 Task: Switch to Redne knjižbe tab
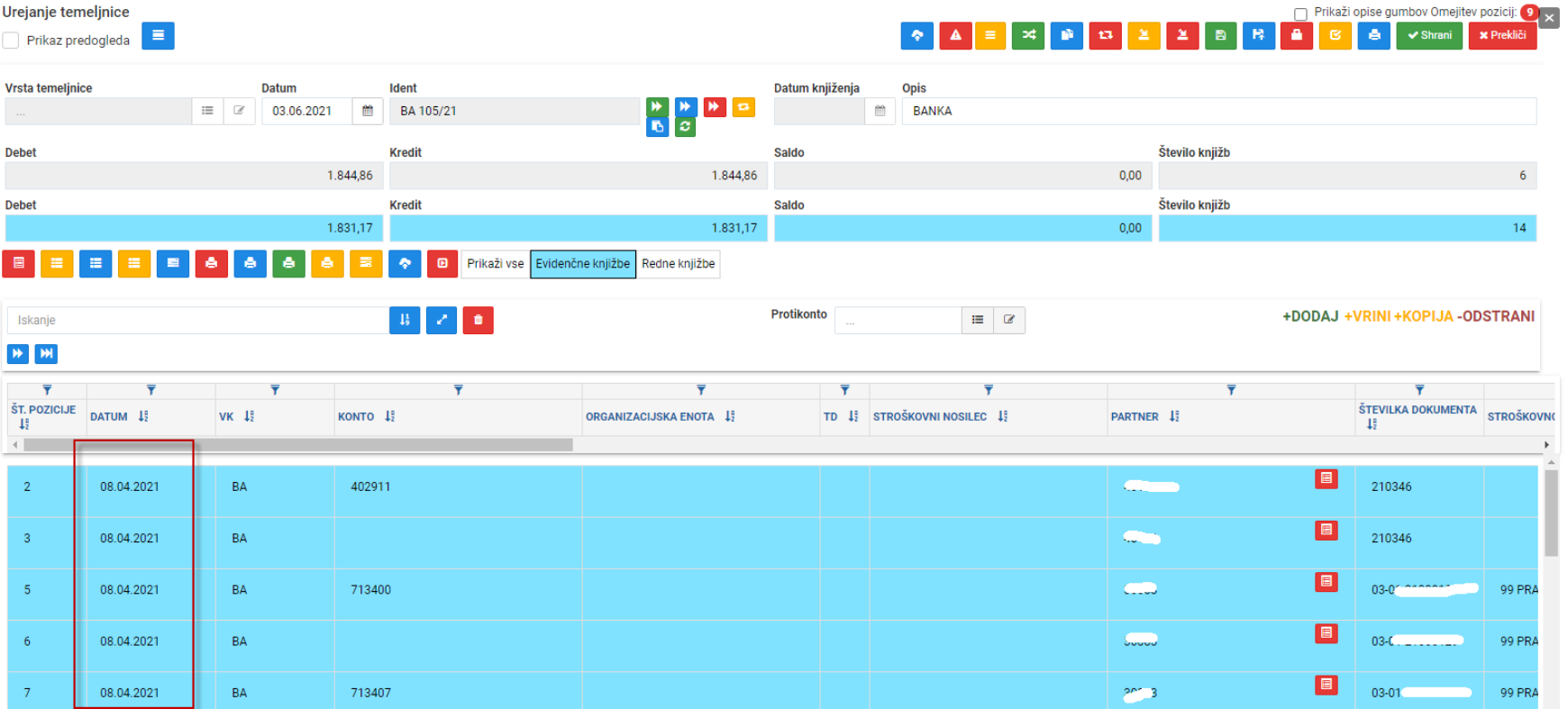[679, 264]
